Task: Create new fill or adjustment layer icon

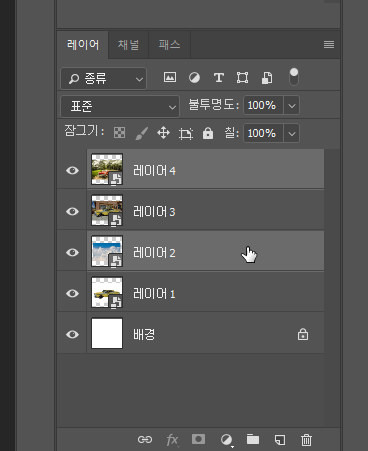Action: pos(227,440)
